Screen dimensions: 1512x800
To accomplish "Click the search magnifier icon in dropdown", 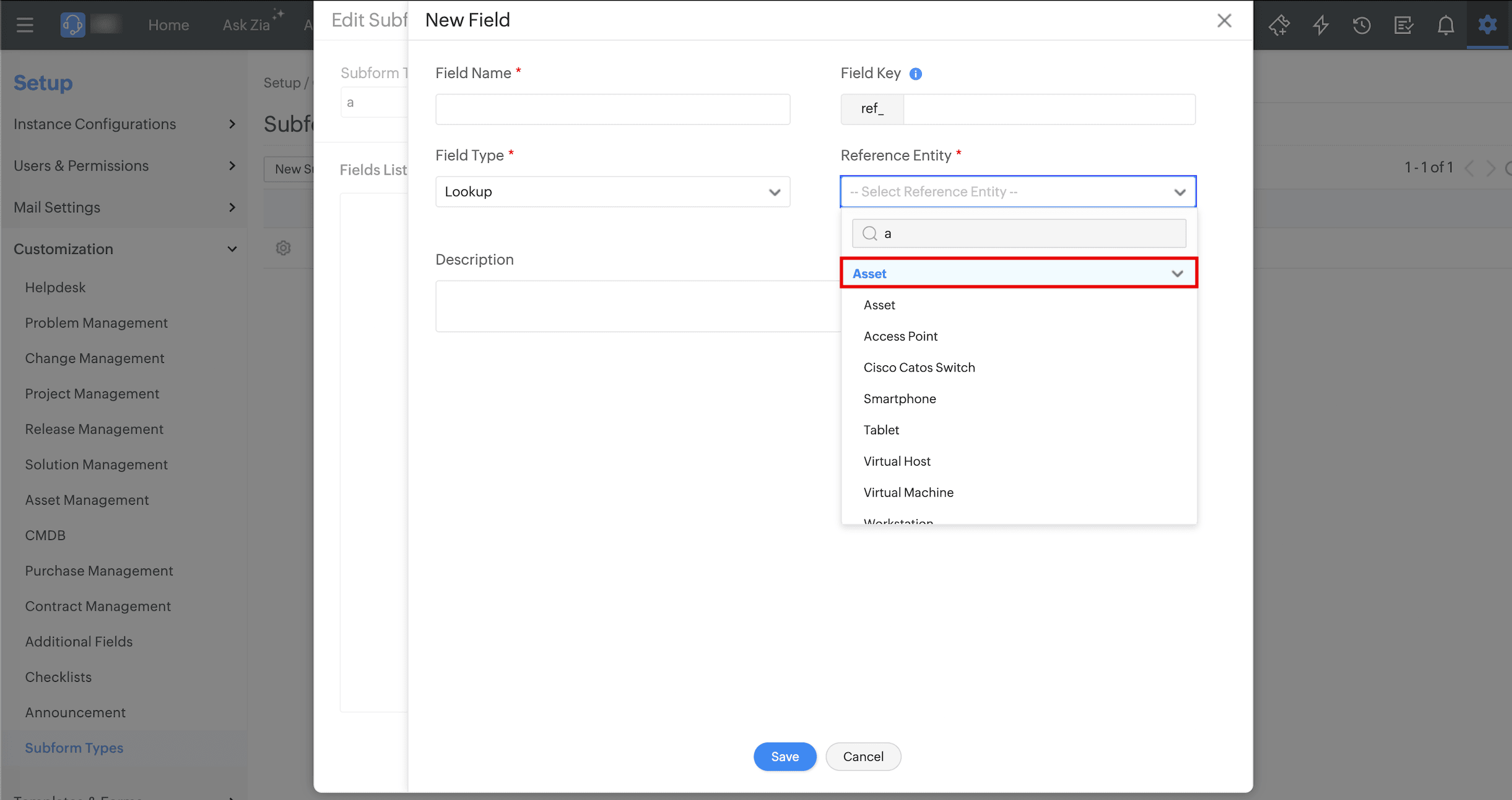I will coord(870,233).
